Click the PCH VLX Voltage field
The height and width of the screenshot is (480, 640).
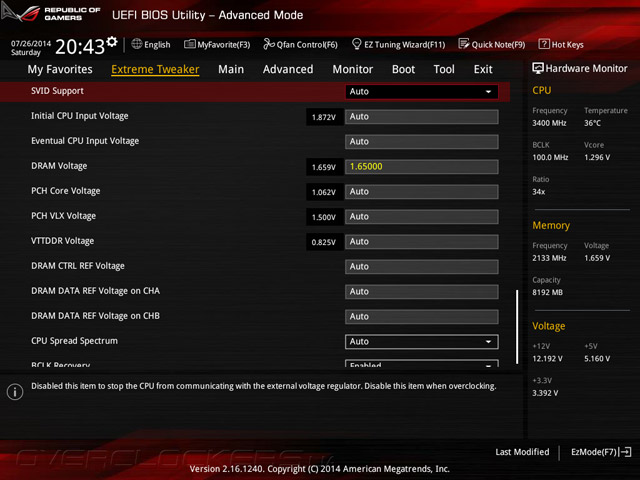click(422, 217)
